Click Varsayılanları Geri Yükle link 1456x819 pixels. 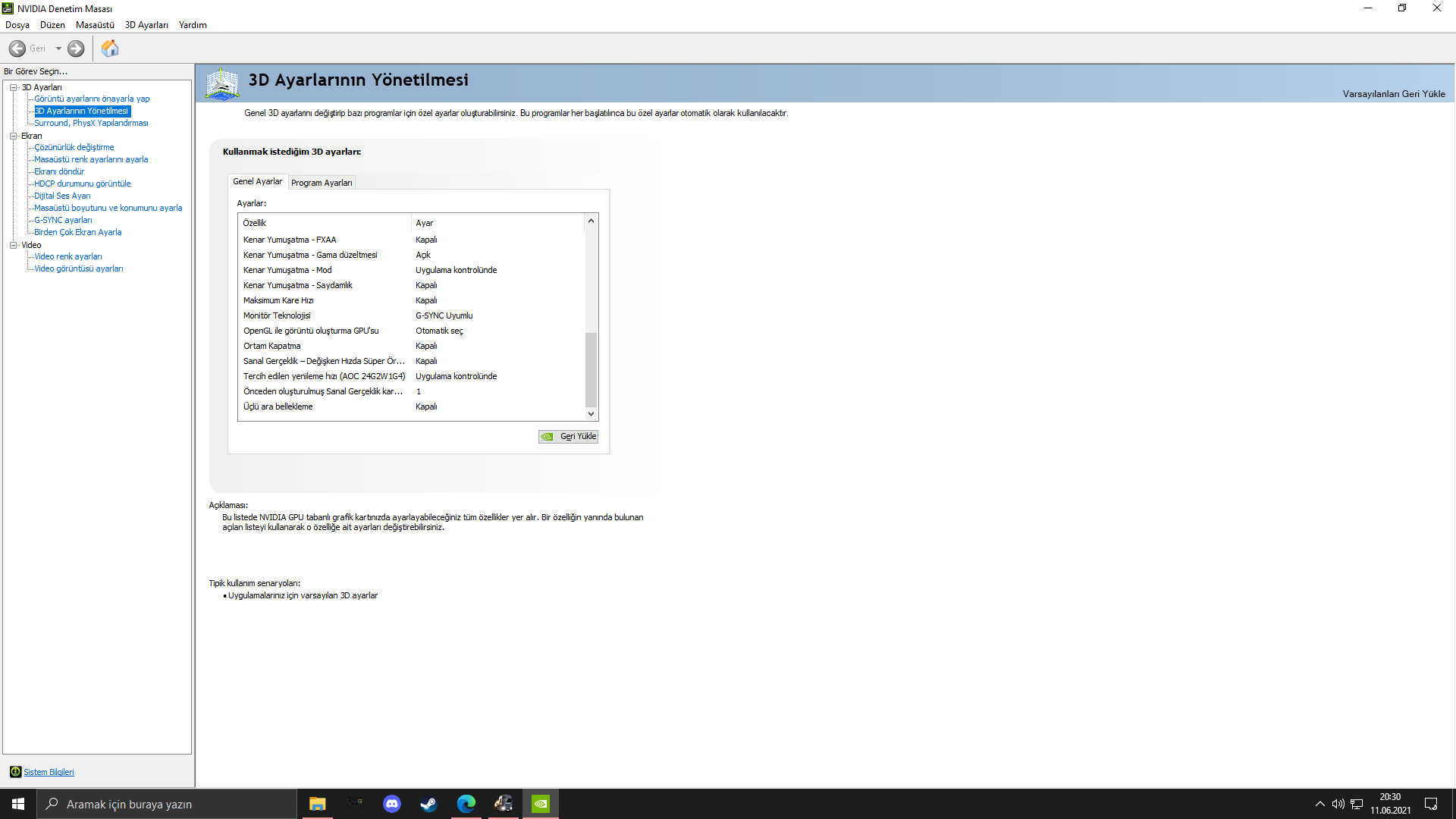point(1393,94)
